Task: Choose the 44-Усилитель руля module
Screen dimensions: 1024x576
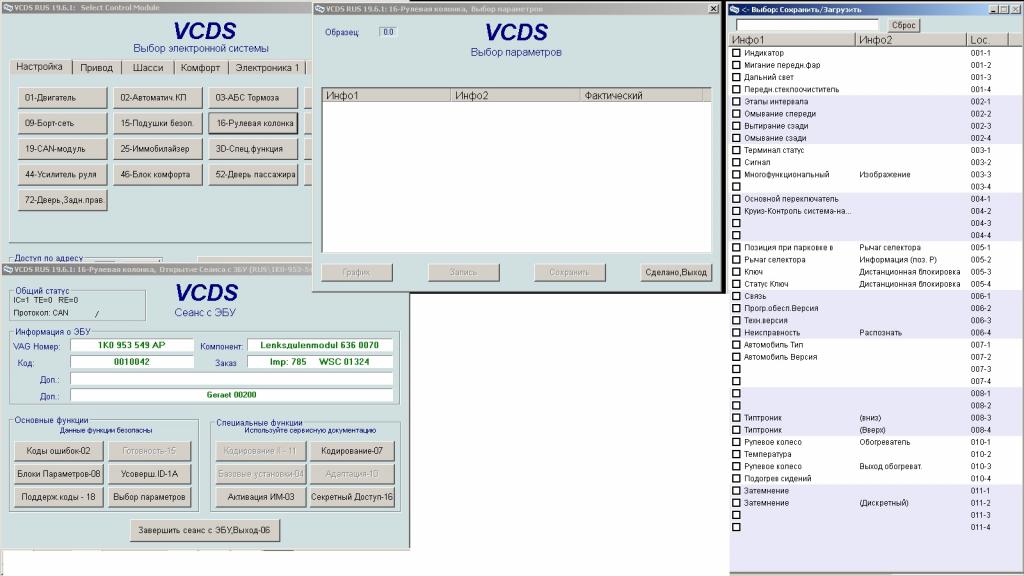Action: [63, 174]
